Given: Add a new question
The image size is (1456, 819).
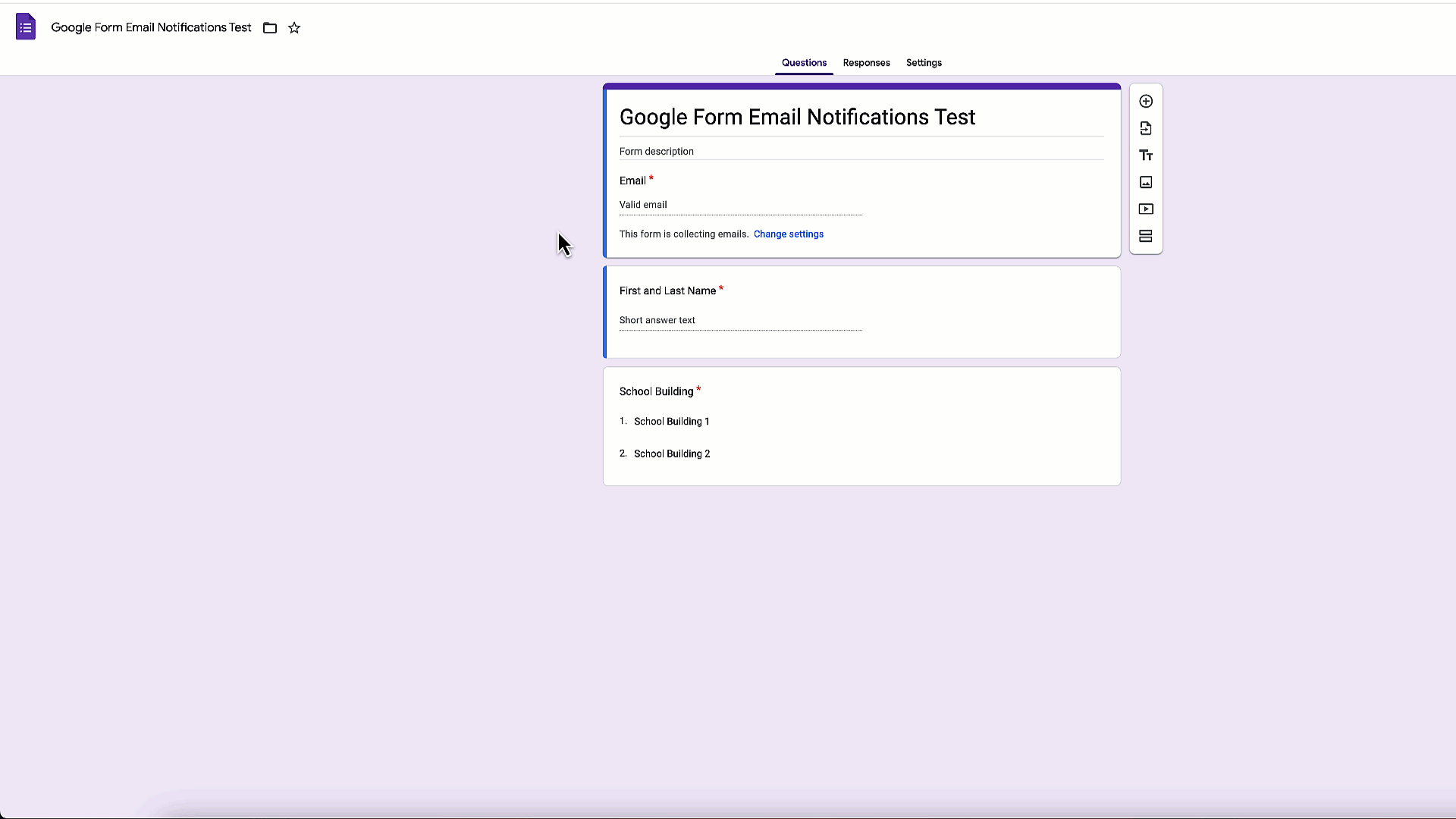Looking at the screenshot, I should [1146, 101].
